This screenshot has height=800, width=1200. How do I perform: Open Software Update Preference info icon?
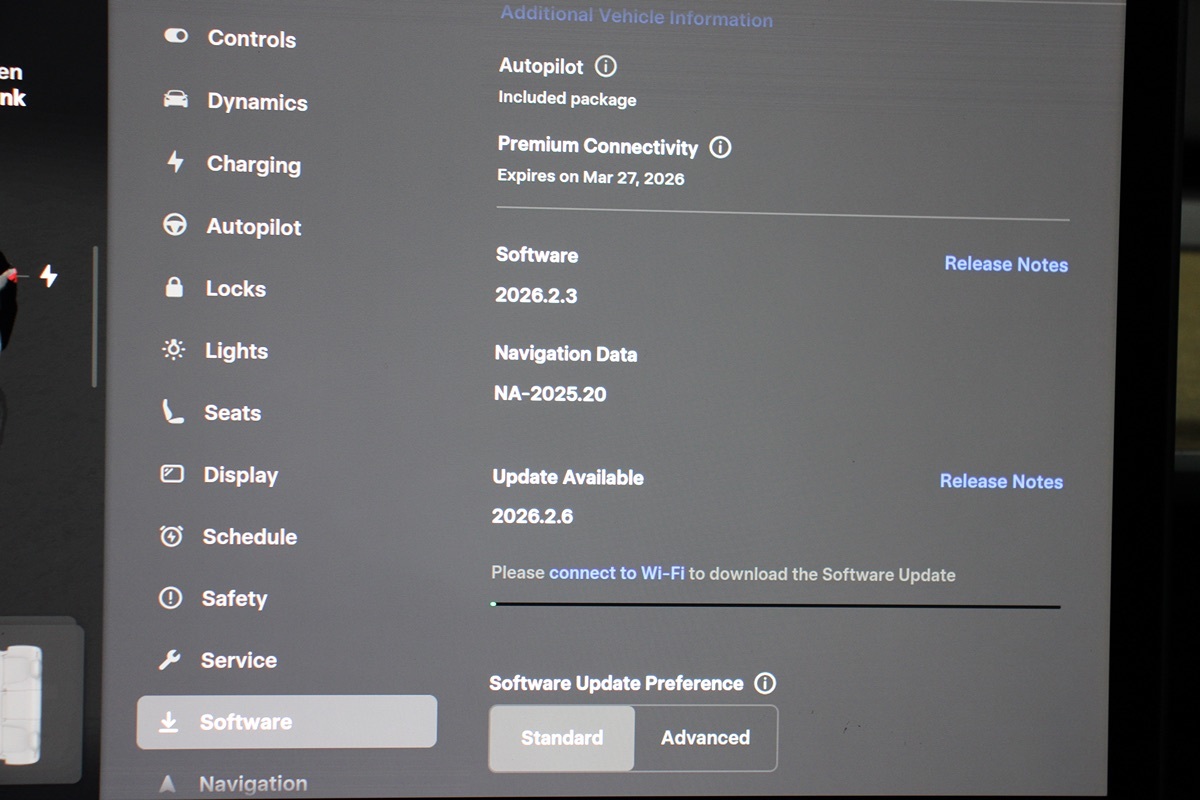point(765,683)
